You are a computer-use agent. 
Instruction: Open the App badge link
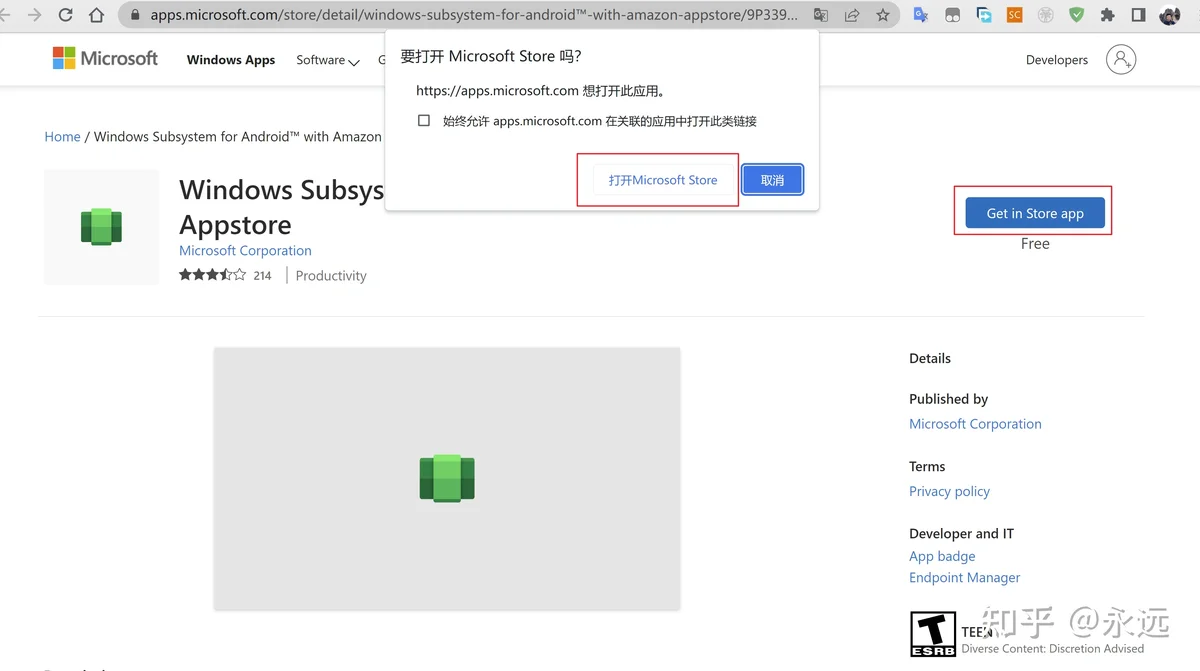coord(942,556)
